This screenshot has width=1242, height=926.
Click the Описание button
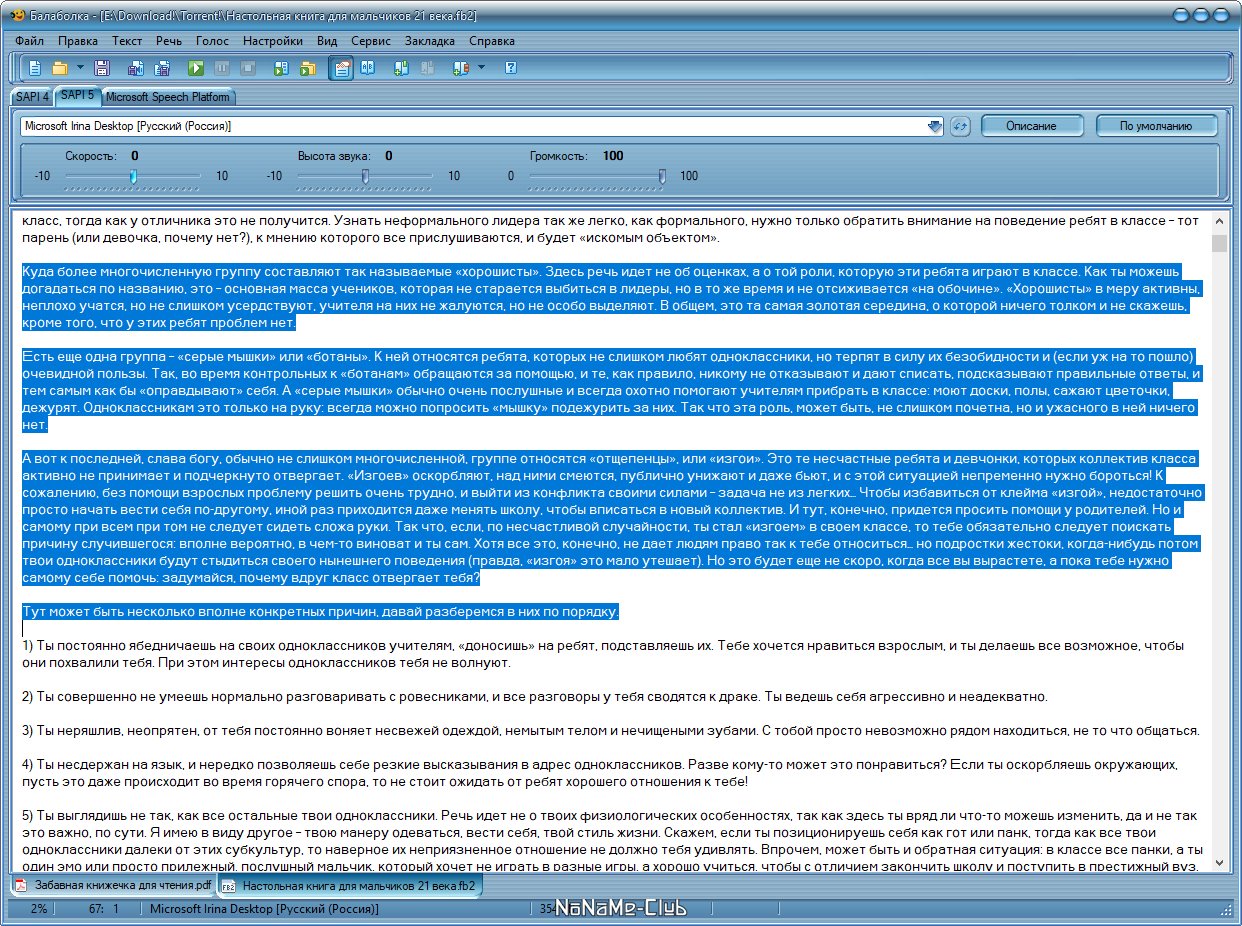pyautogui.click(x=1031, y=126)
